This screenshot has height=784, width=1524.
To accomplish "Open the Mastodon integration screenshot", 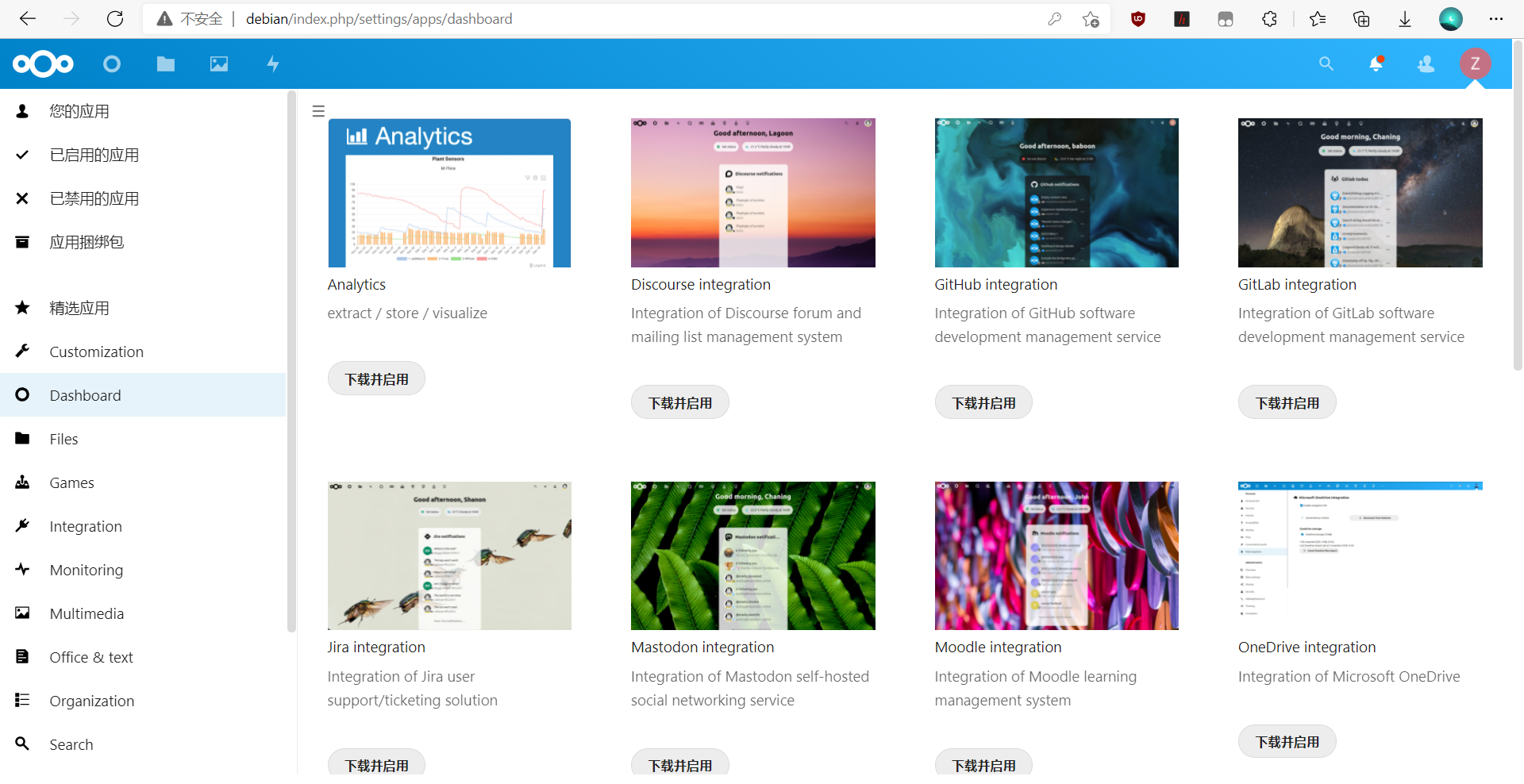I will pyautogui.click(x=753, y=555).
